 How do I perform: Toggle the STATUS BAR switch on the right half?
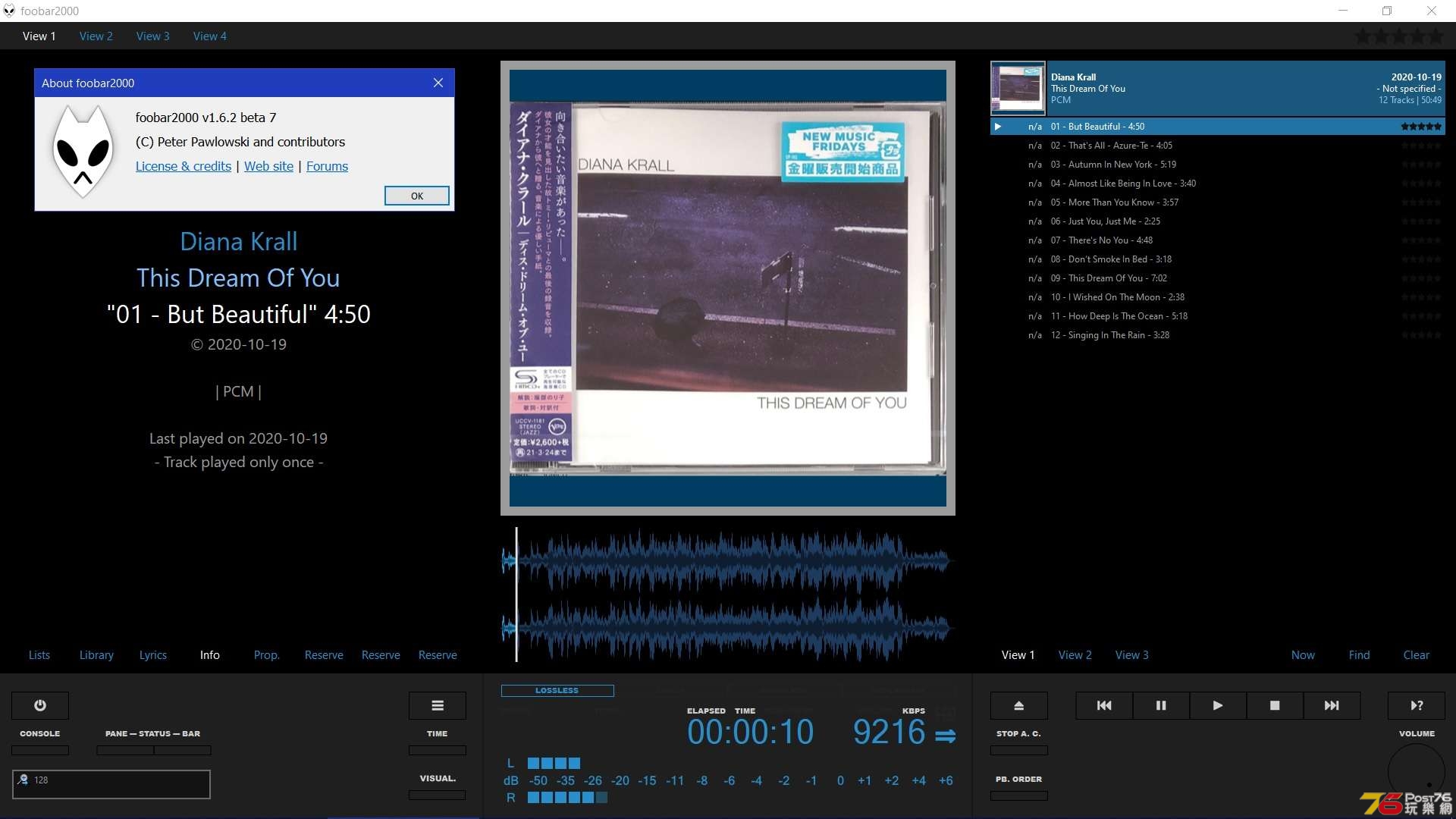[183, 750]
